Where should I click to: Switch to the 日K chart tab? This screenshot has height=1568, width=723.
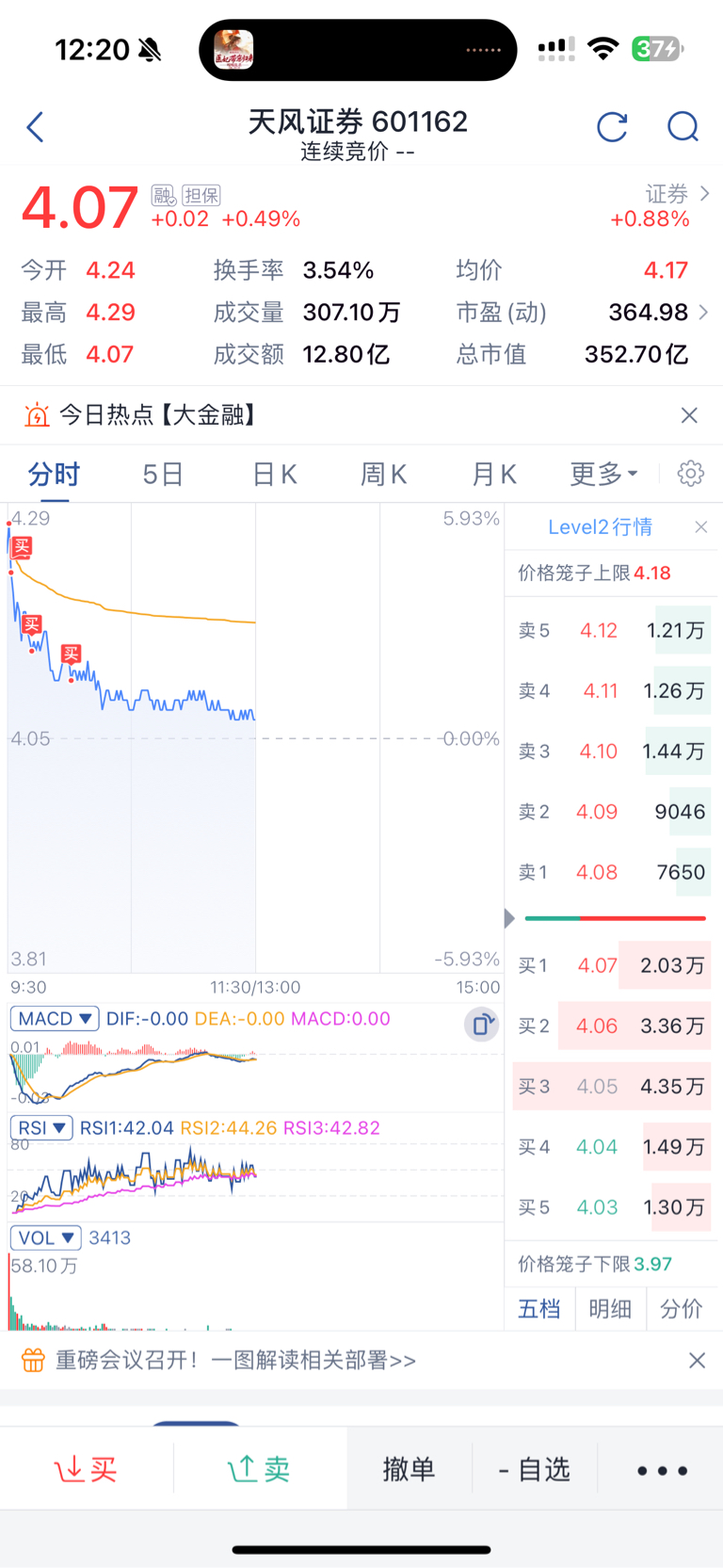[275, 474]
